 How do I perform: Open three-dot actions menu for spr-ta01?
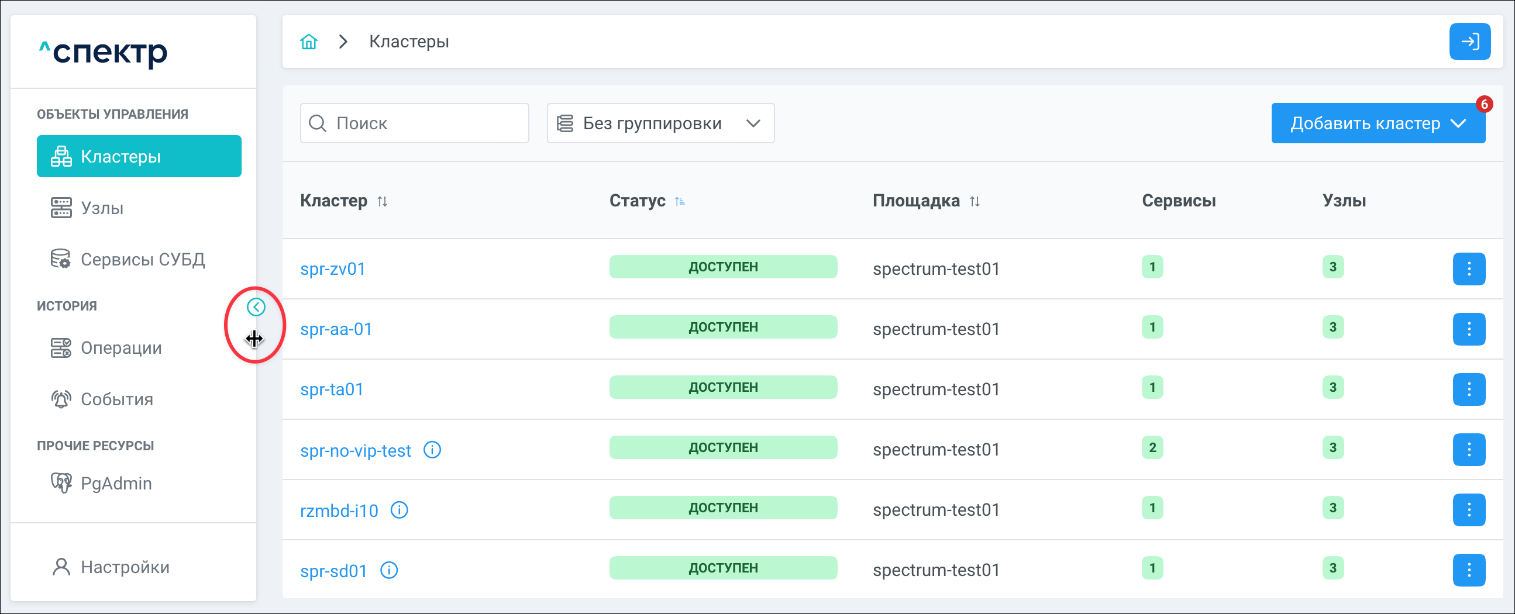click(x=1468, y=389)
